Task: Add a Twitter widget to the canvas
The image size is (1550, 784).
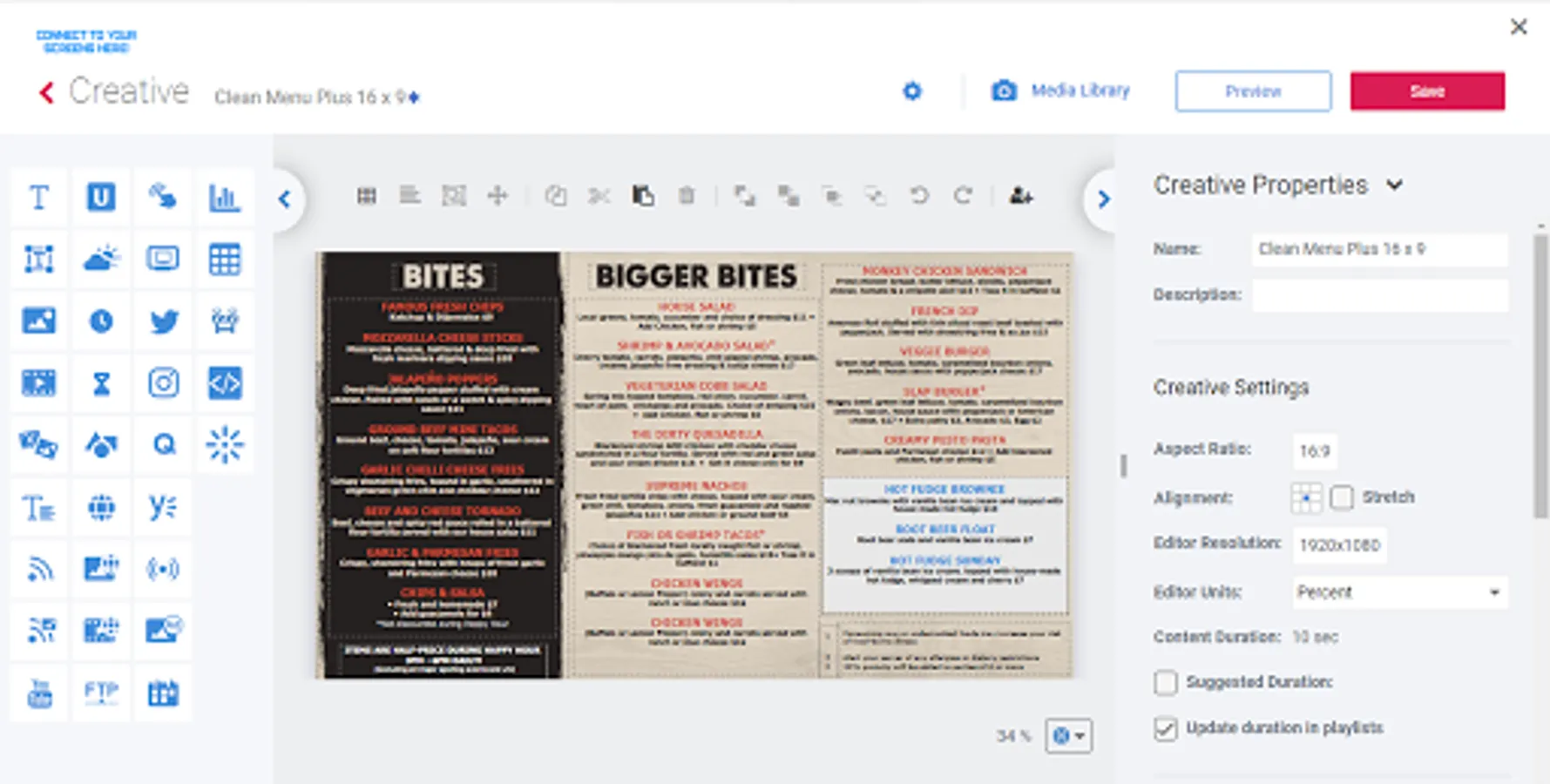Action: [x=162, y=320]
